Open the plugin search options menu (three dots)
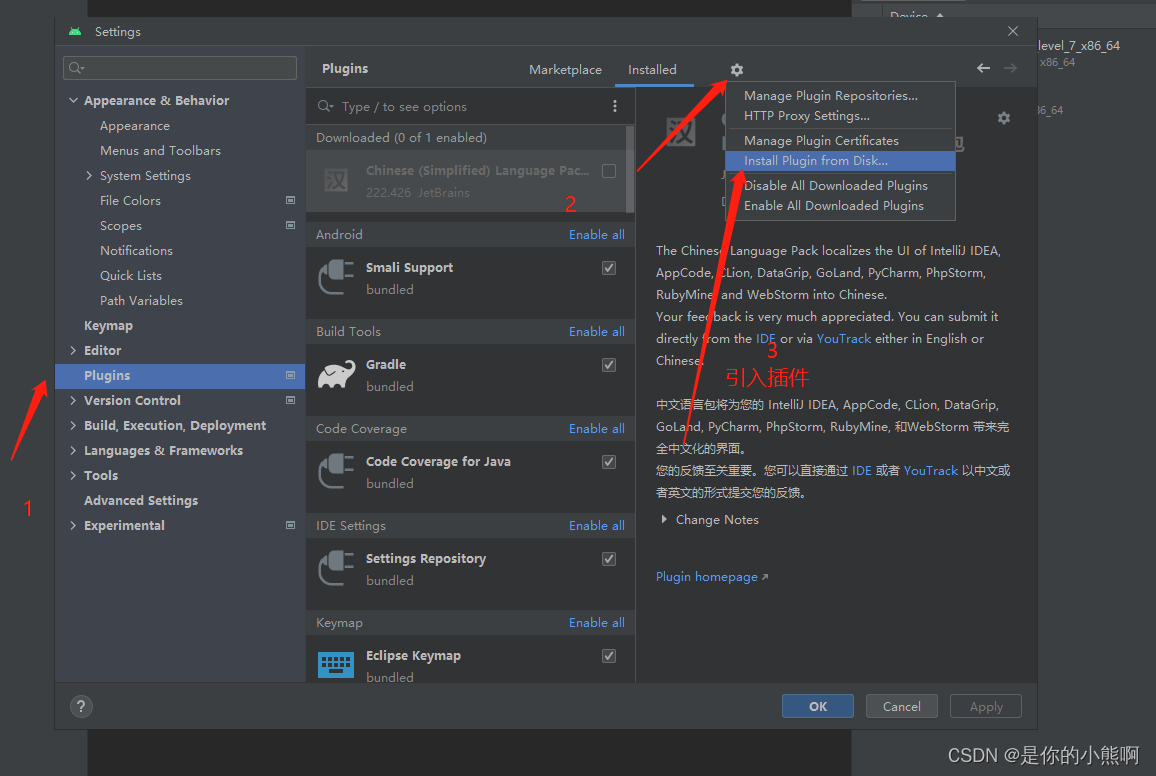 pos(615,106)
